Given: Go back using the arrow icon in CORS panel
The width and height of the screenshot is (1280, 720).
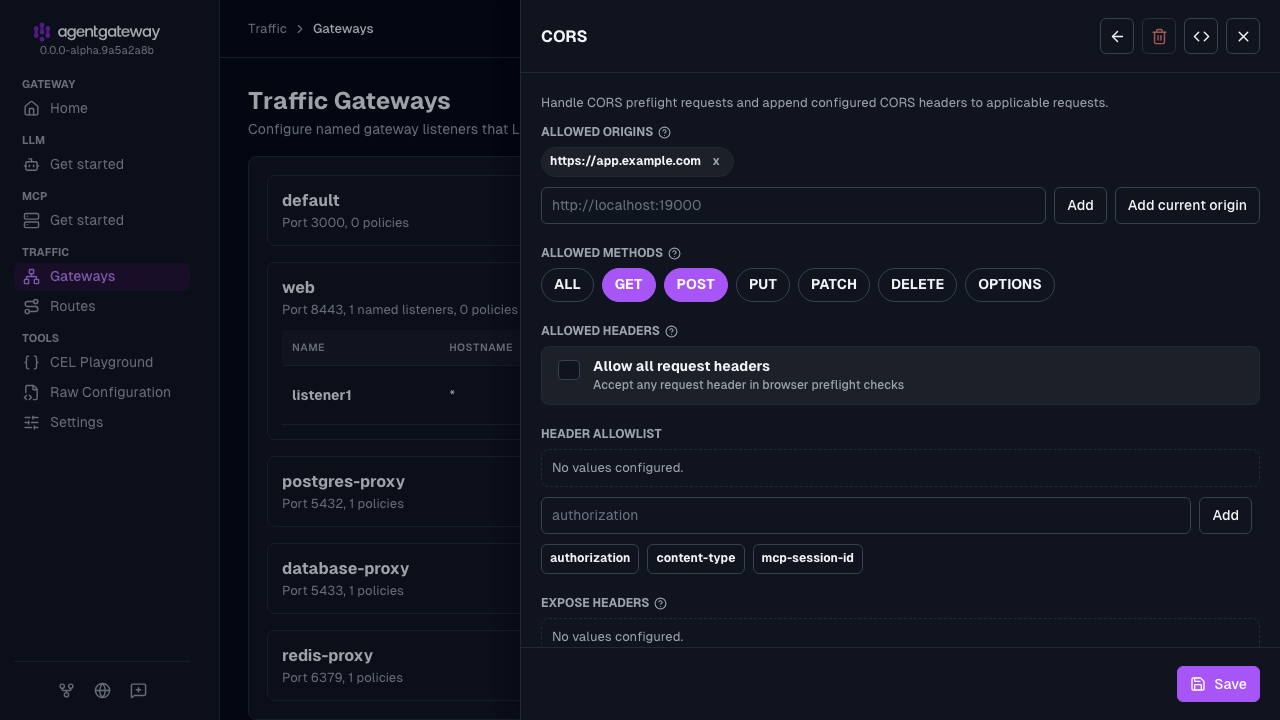Looking at the screenshot, I should pos(1117,36).
